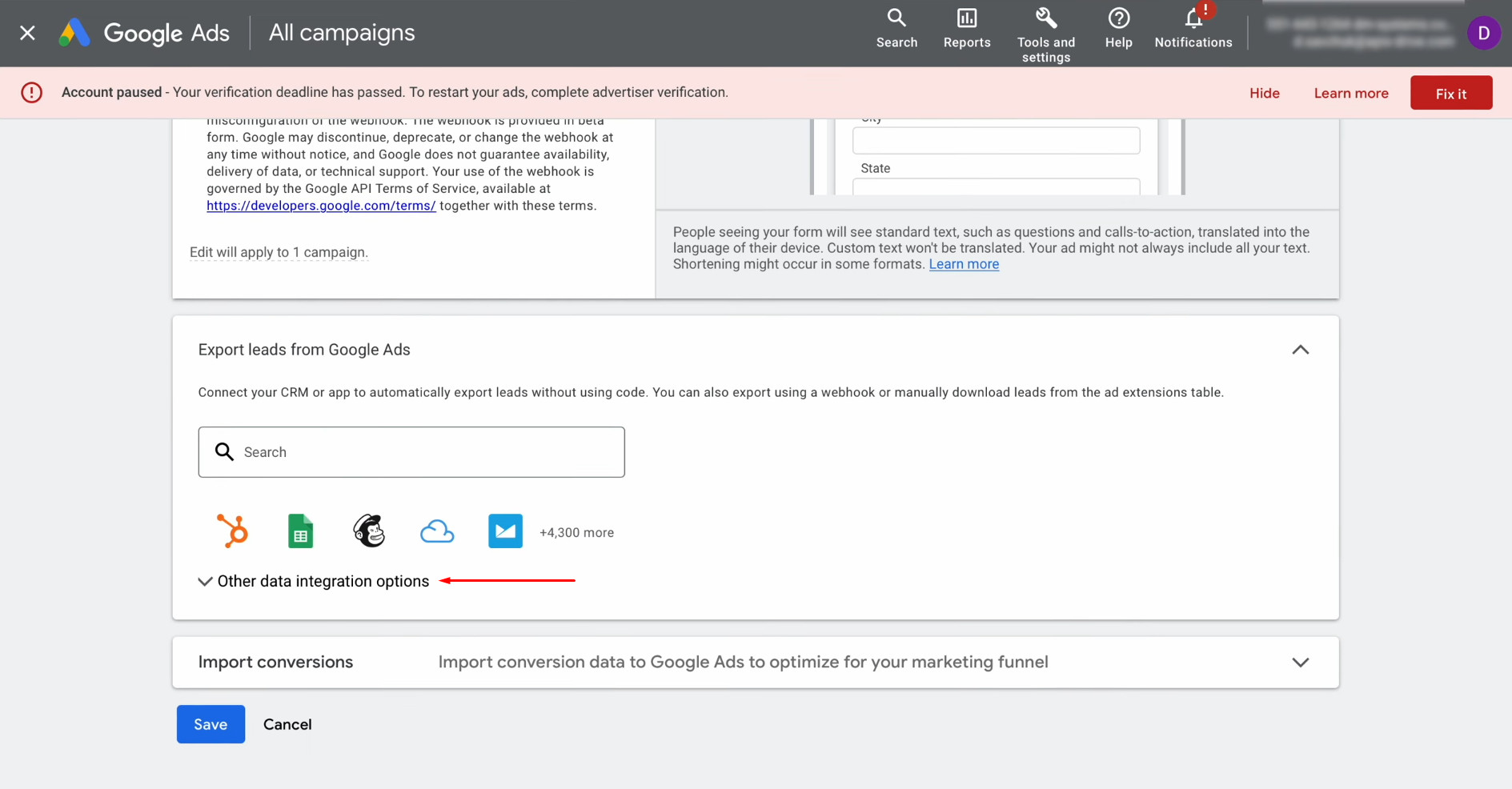Click the integrations Search field

(411, 452)
